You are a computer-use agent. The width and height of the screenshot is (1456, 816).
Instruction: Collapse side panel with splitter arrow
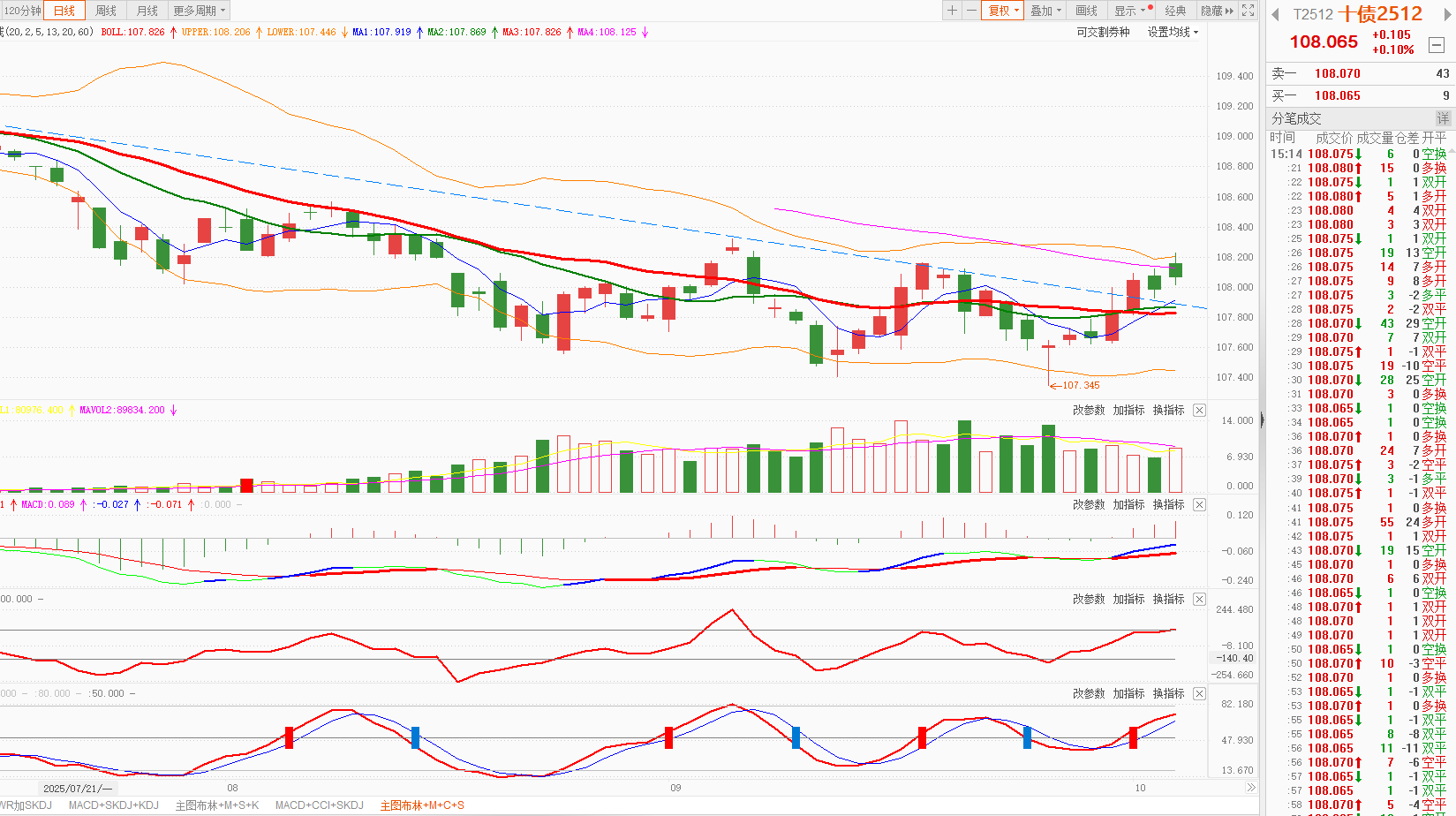[1262, 421]
